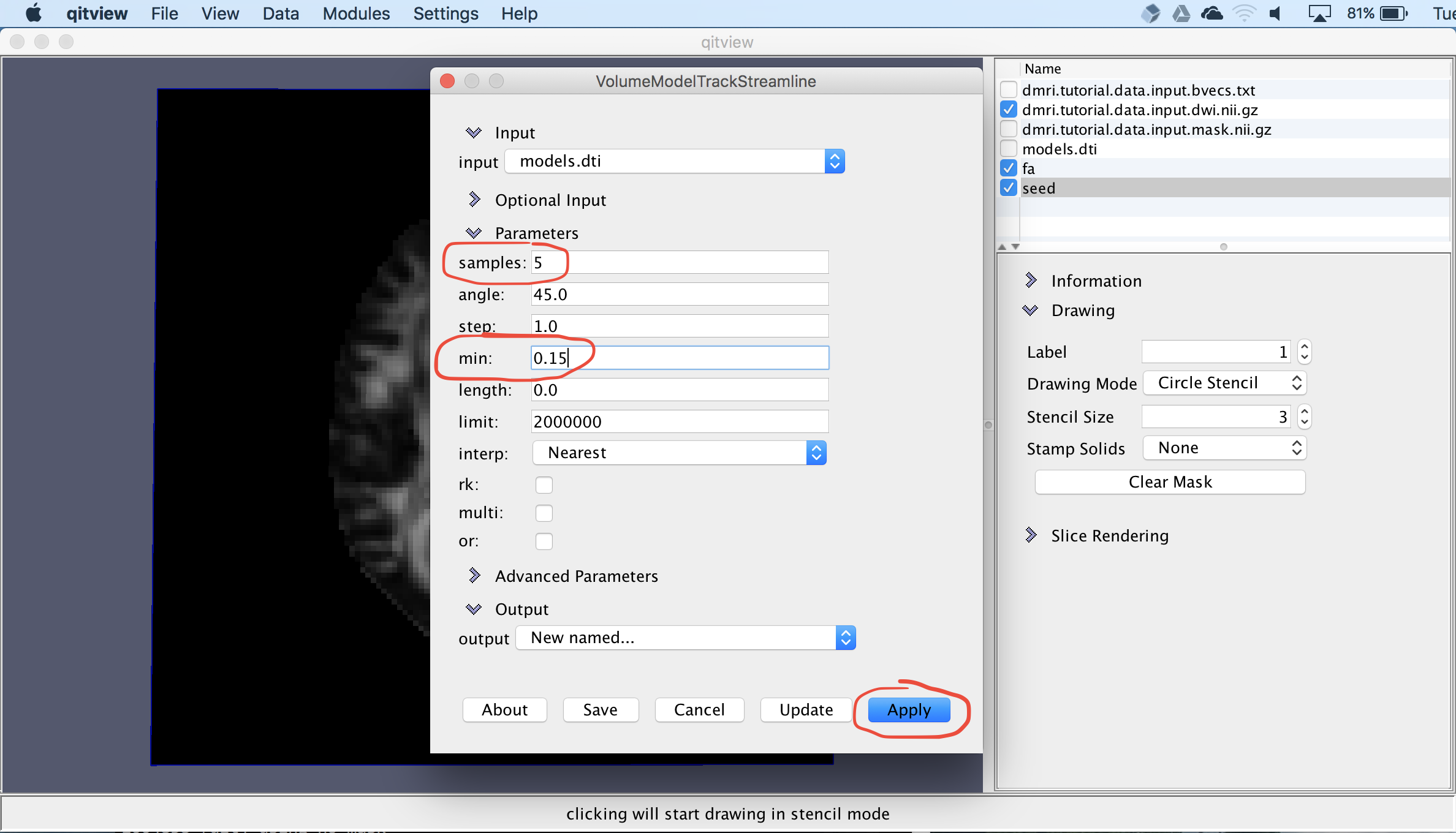Screen dimensions: 1456x833
Task: Enable the rk checkbox
Action: point(544,484)
